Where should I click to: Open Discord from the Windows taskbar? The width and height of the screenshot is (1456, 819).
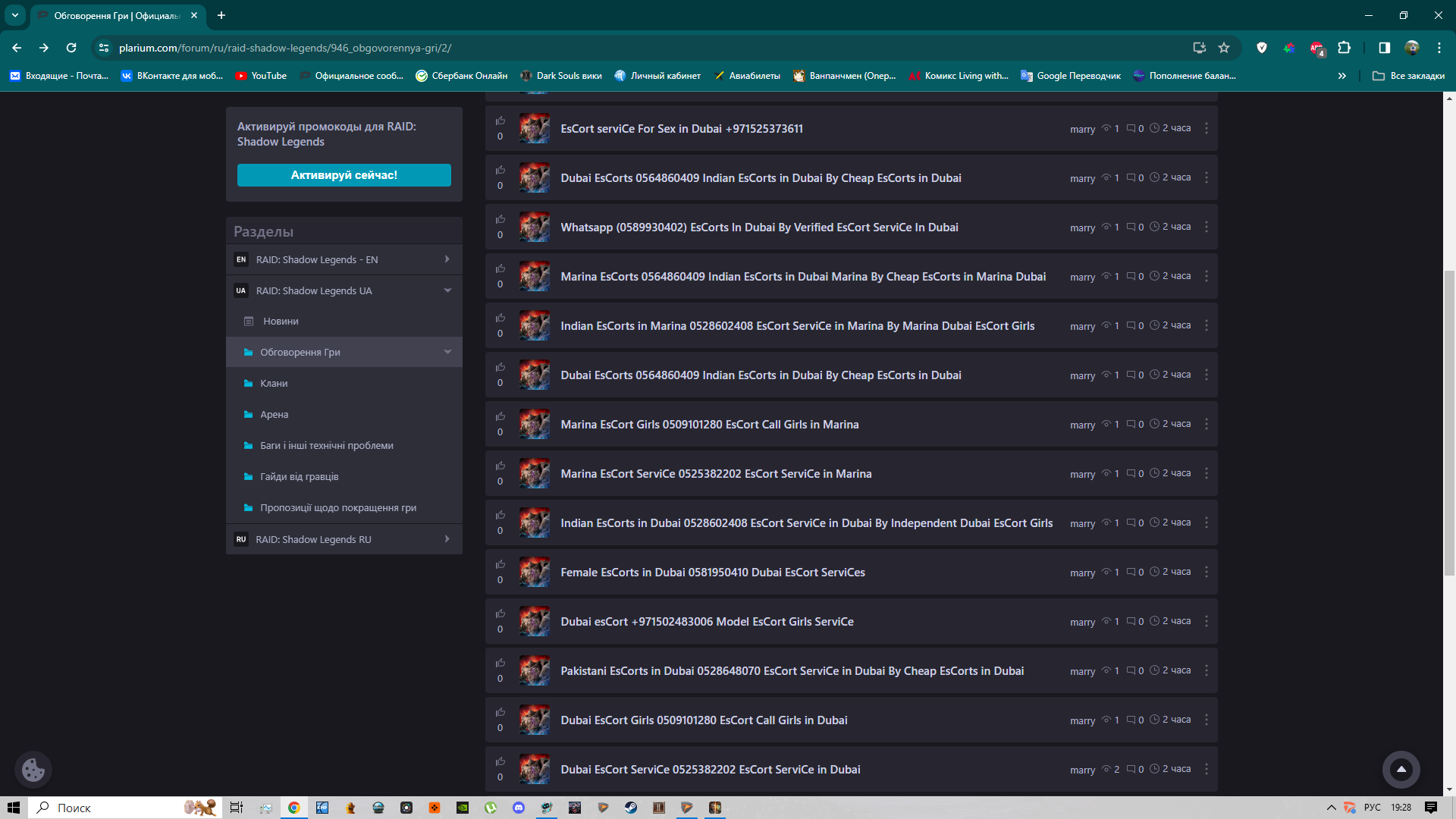(519, 808)
